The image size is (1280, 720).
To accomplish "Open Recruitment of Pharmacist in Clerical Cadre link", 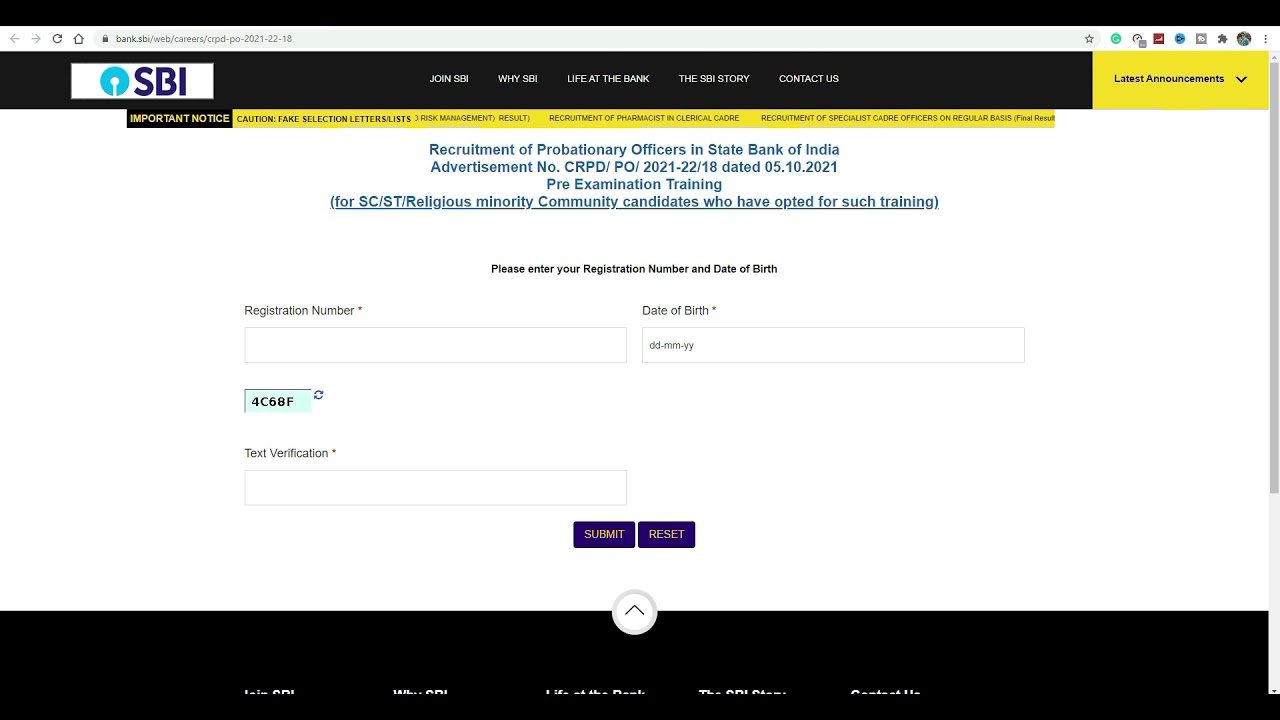I will point(644,118).
